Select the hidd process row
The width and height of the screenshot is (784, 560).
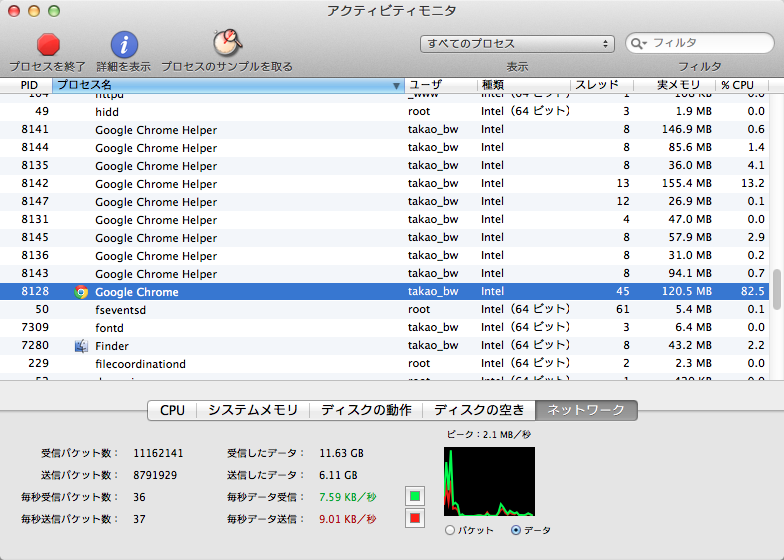[384, 112]
